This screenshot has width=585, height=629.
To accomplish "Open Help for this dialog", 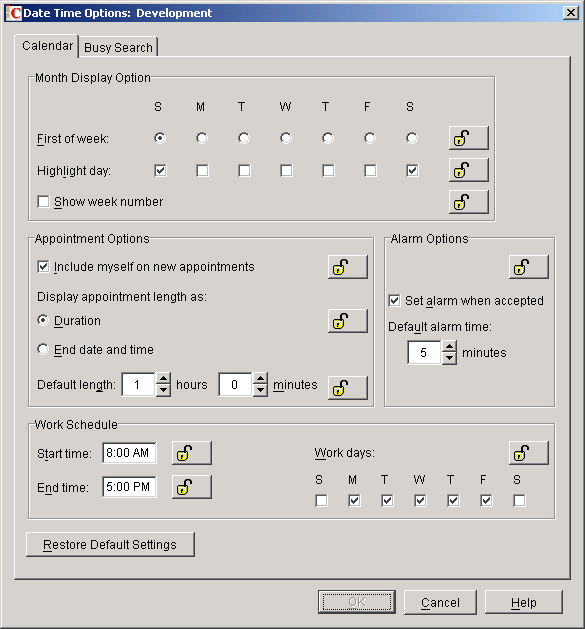I will click(524, 602).
